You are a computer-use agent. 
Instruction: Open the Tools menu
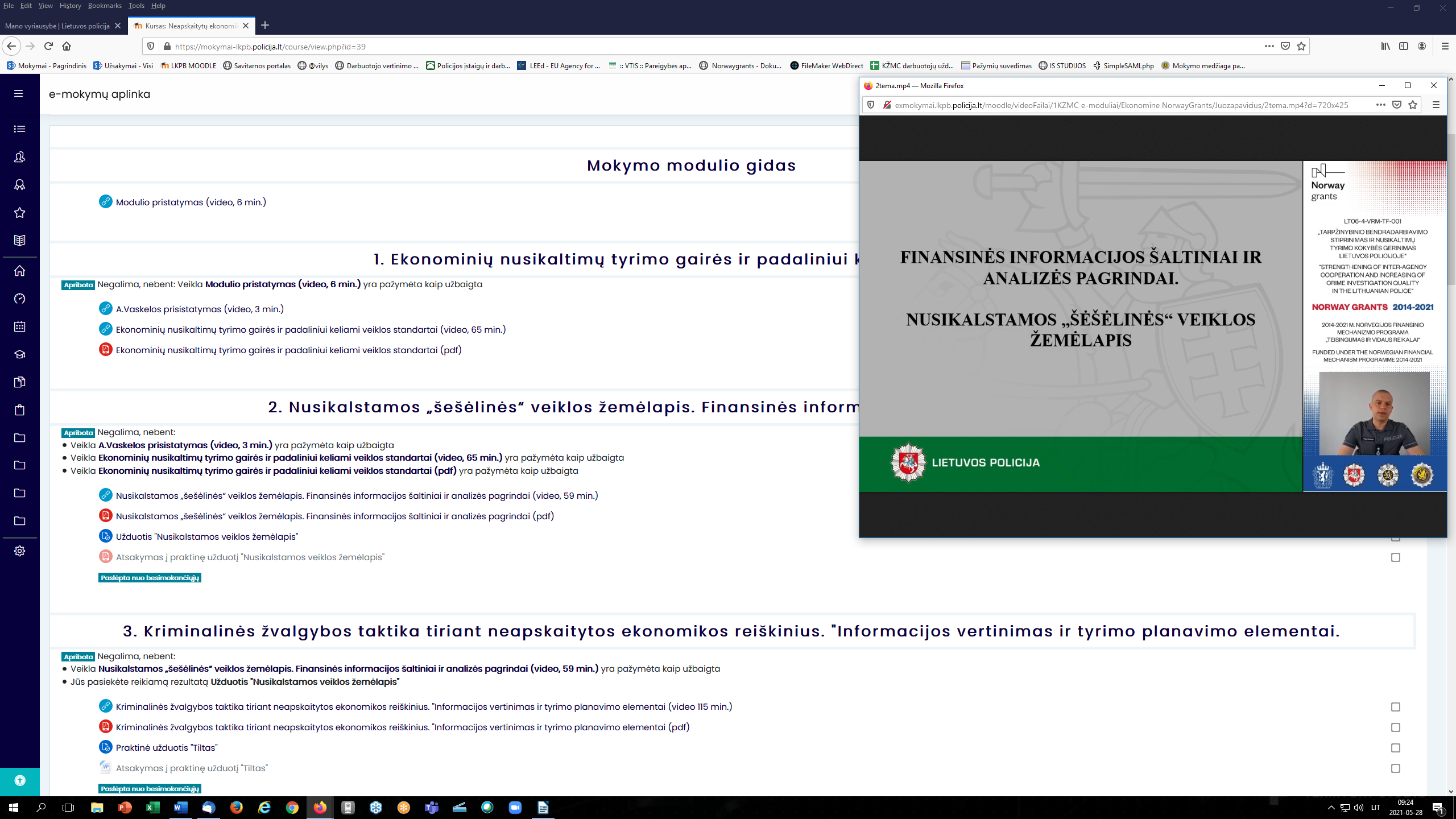[136, 6]
